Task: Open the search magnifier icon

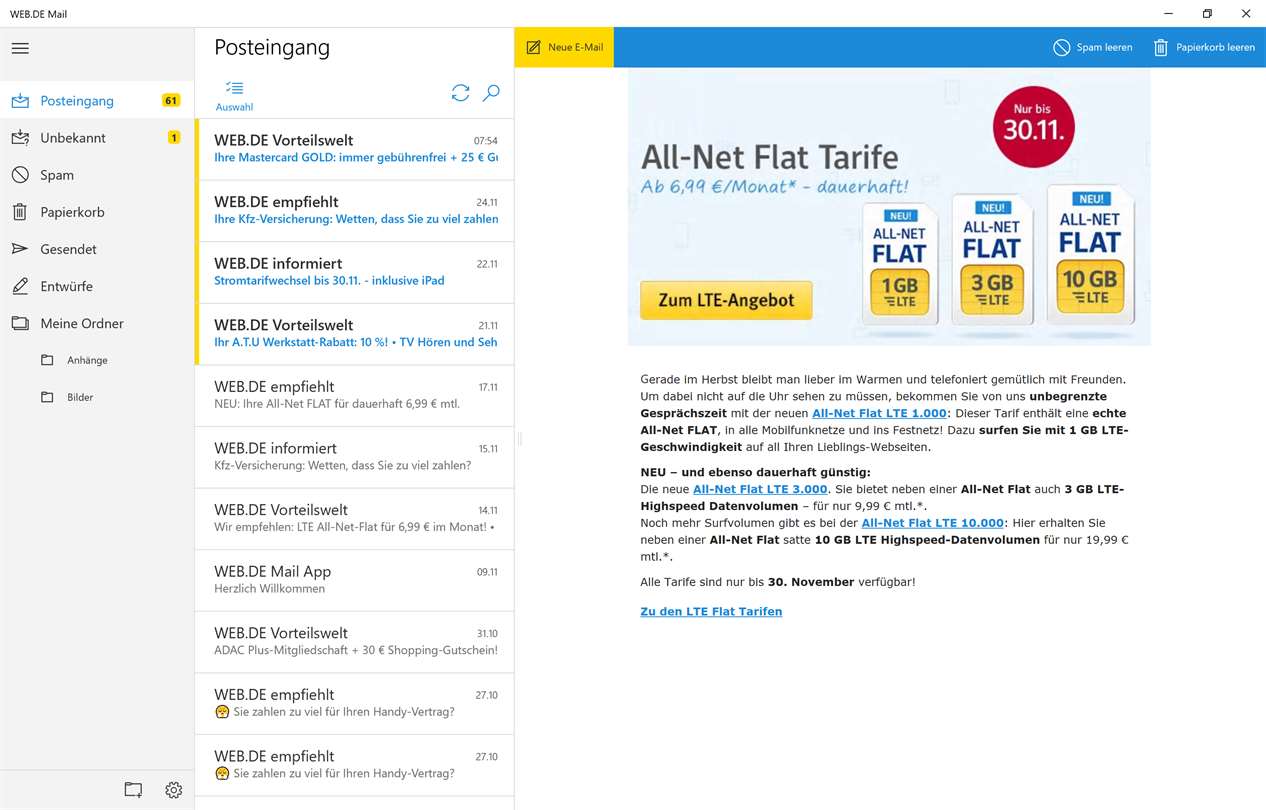Action: (x=491, y=93)
